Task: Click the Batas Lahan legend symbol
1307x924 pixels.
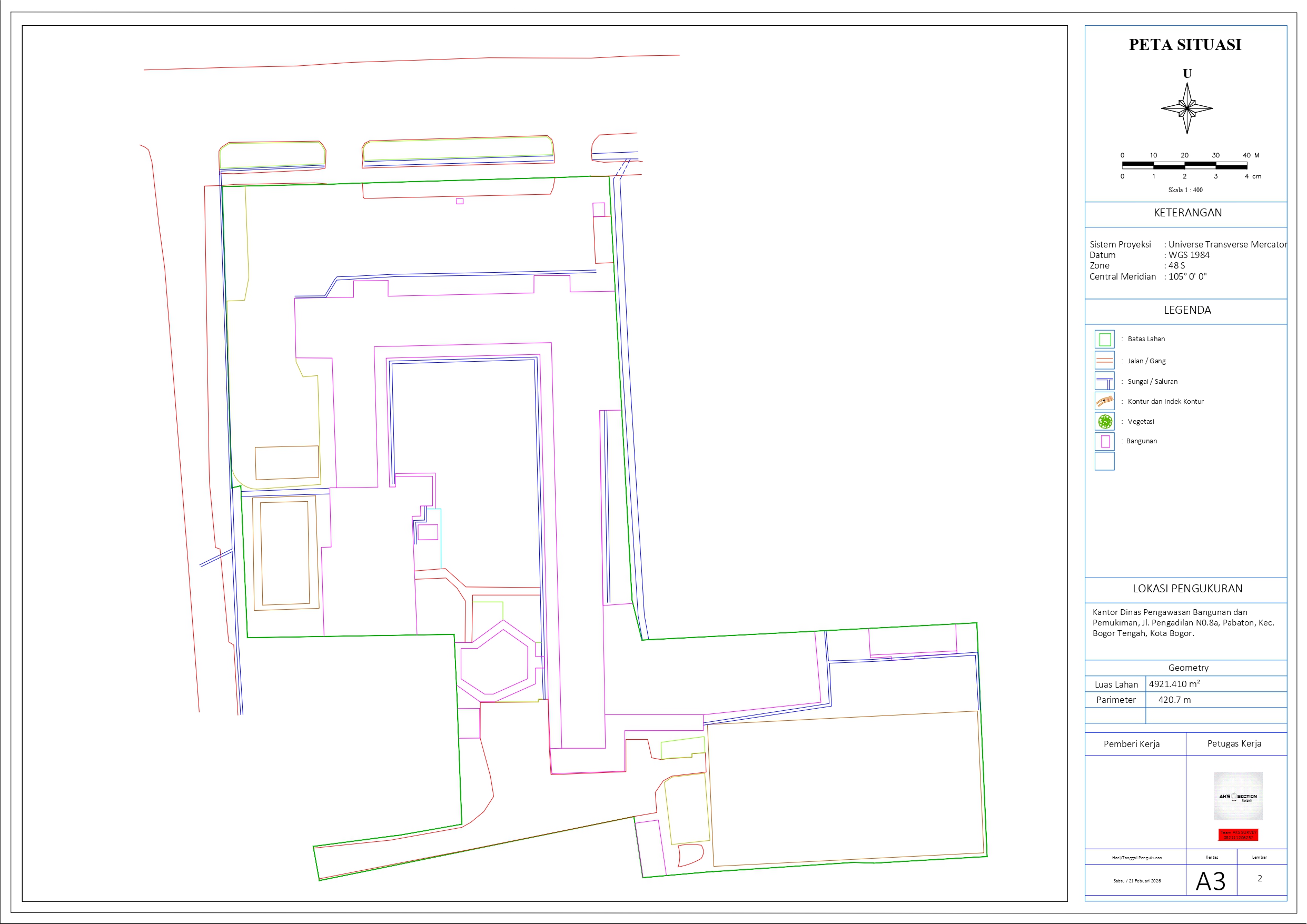Action: click(x=1104, y=339)
